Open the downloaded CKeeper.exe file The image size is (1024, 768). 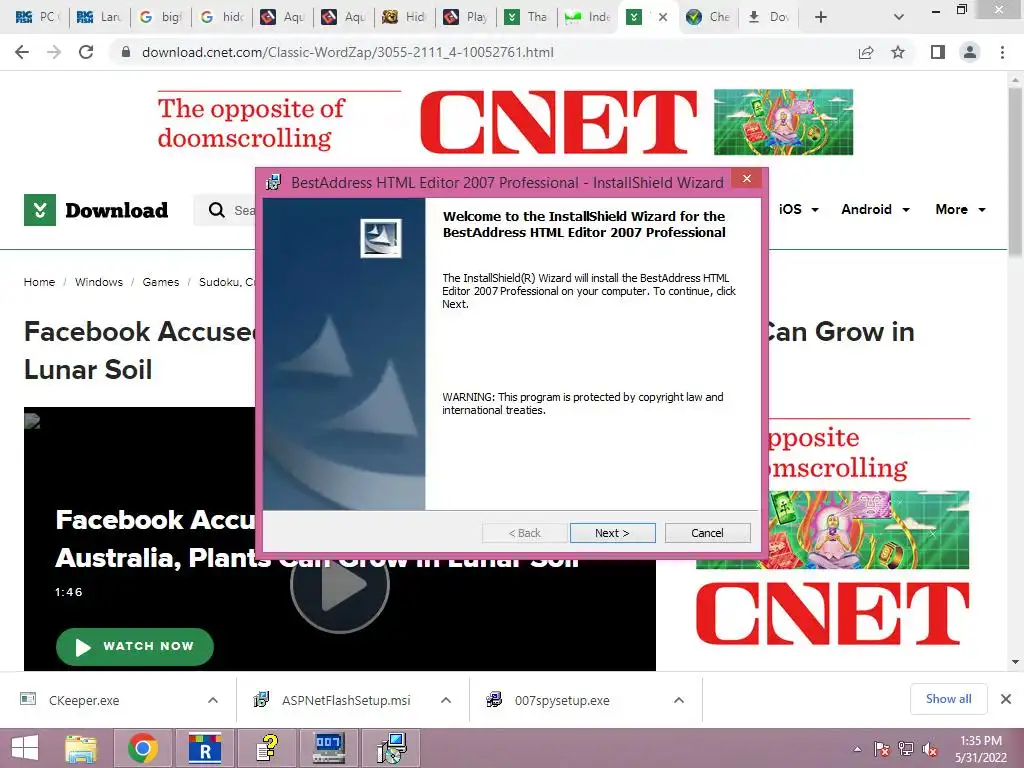84,700
